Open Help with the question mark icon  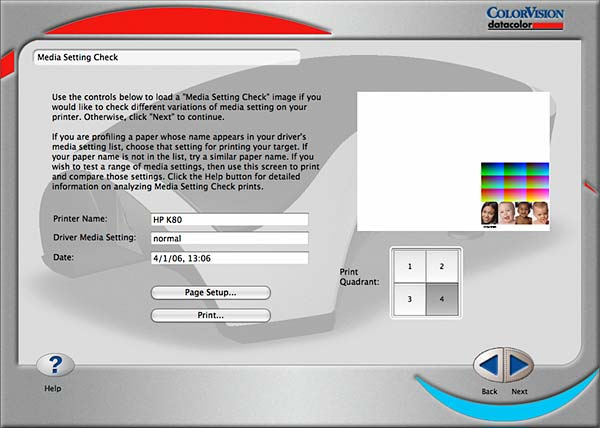[x=55, y=365]
